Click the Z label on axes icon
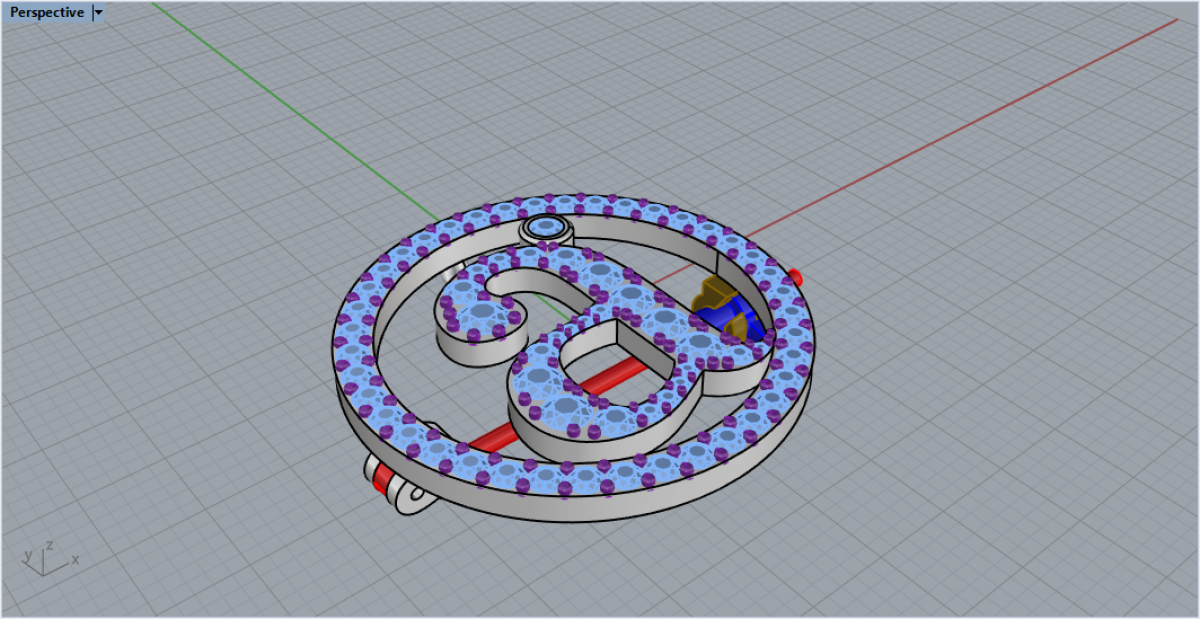Screen dimensions: 1200x619 (49, 546)
